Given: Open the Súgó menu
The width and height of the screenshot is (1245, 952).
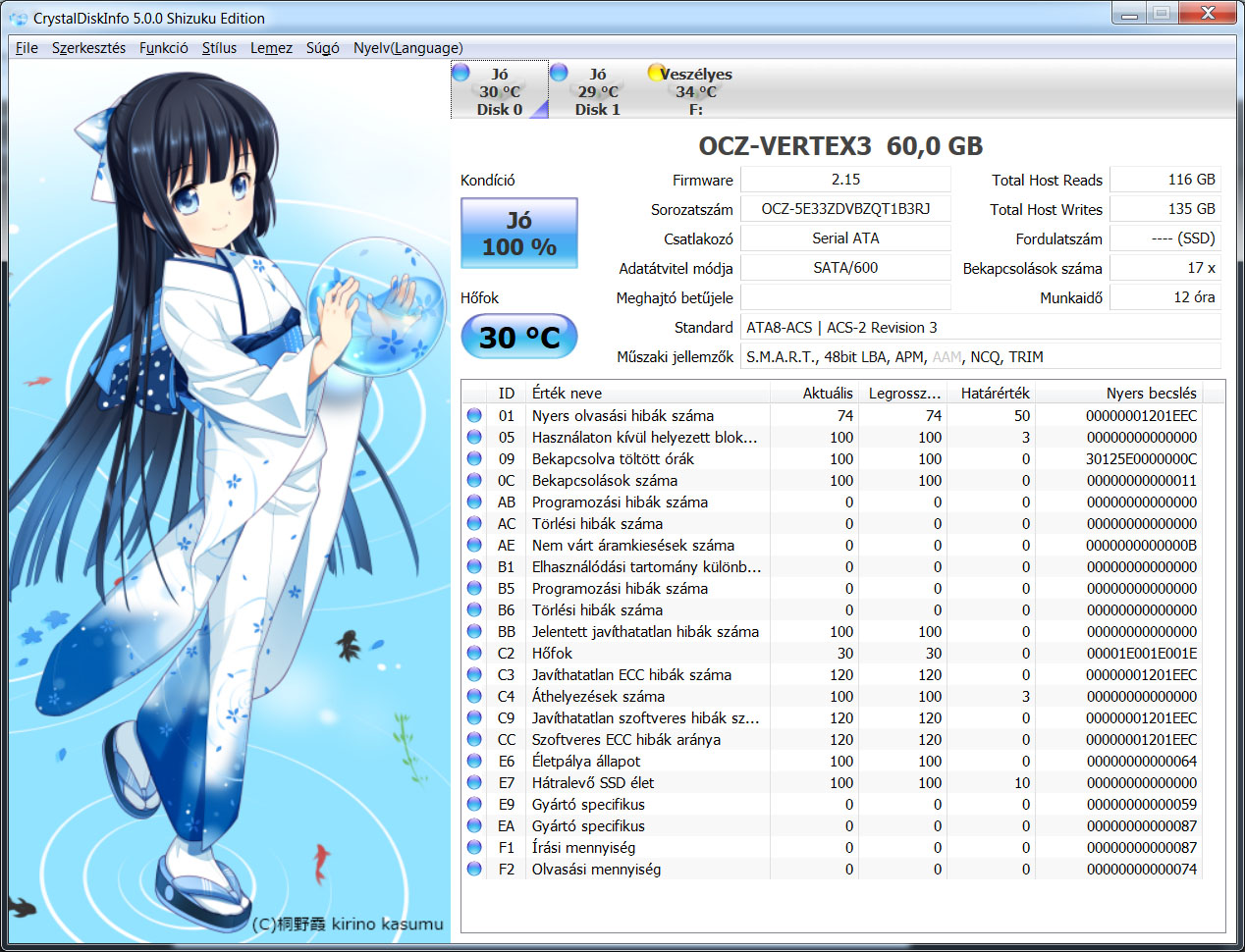Looking at the screenshot, I should 322,47.
